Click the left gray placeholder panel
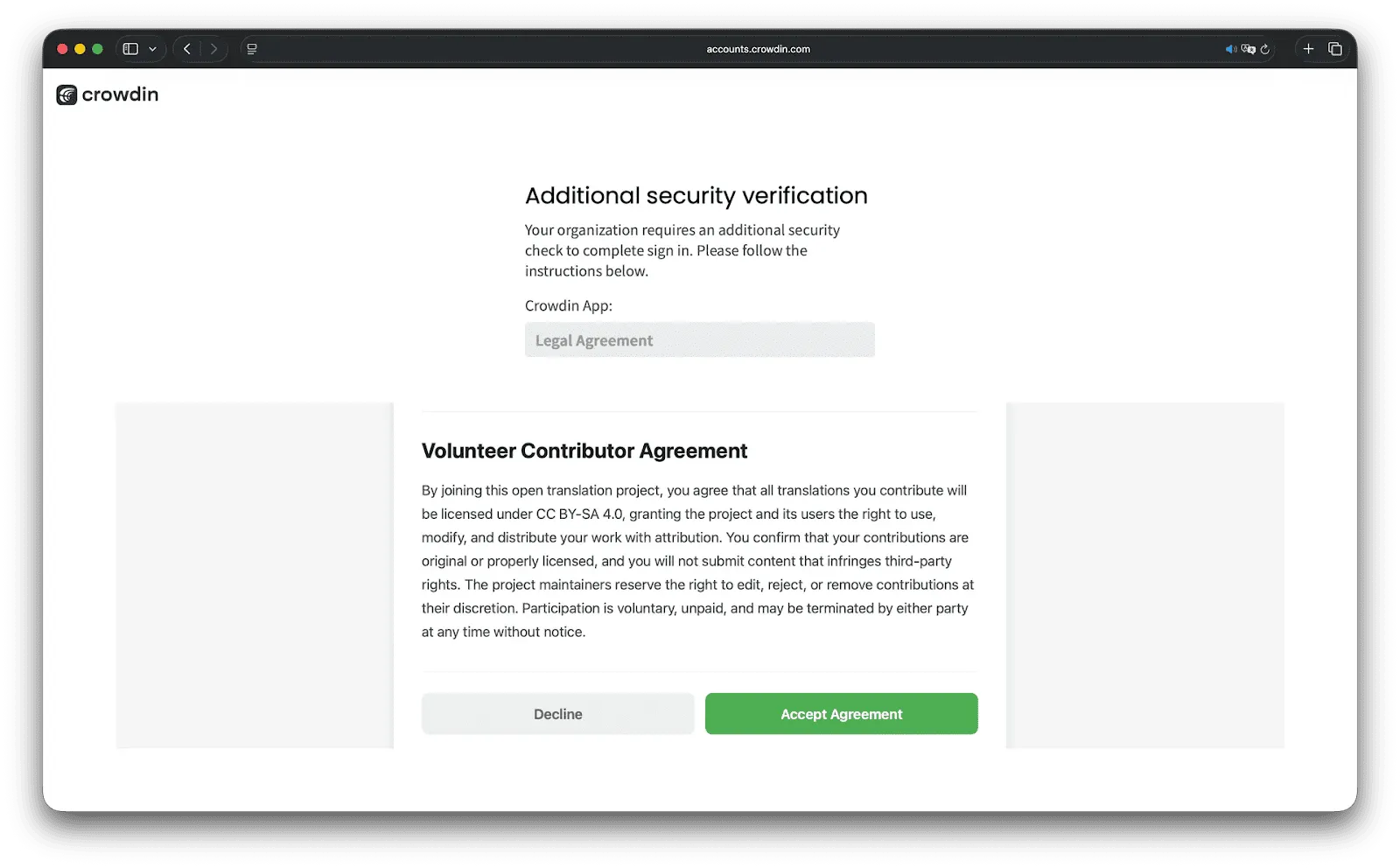 click(254, 573)
